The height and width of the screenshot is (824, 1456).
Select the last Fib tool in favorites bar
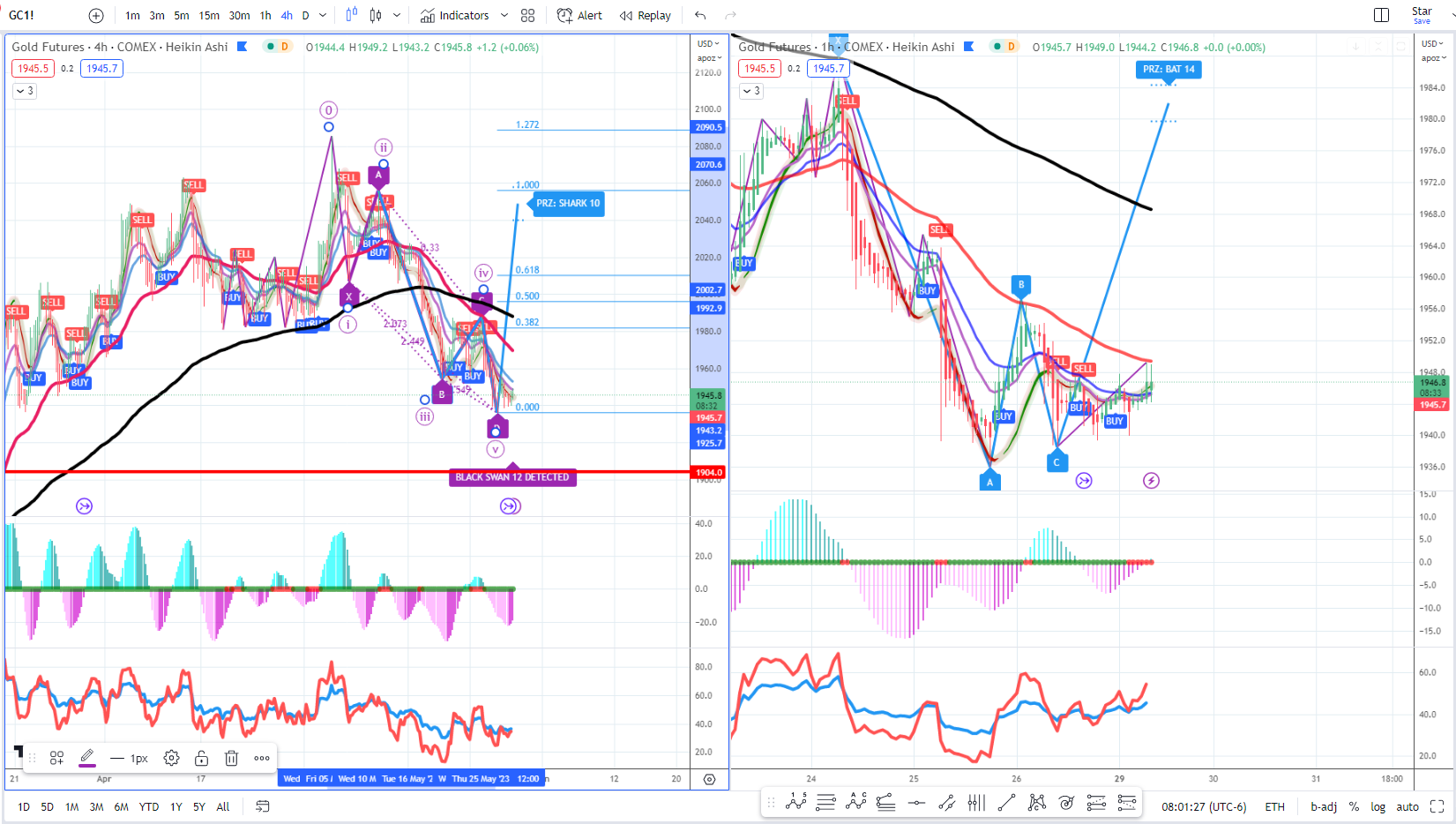click(x=1126, y=802)
